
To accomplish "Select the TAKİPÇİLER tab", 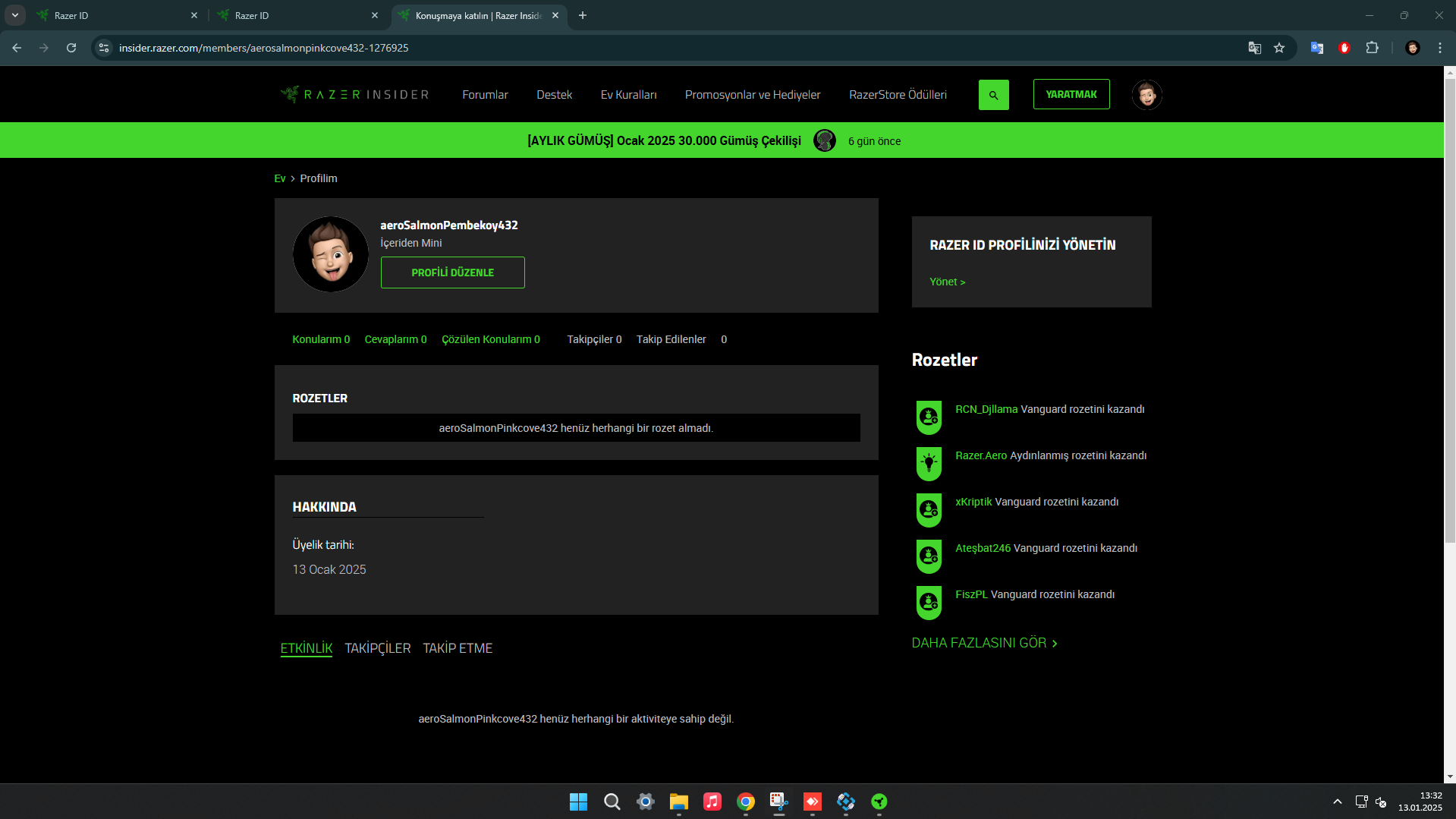I will coord(377,648).
